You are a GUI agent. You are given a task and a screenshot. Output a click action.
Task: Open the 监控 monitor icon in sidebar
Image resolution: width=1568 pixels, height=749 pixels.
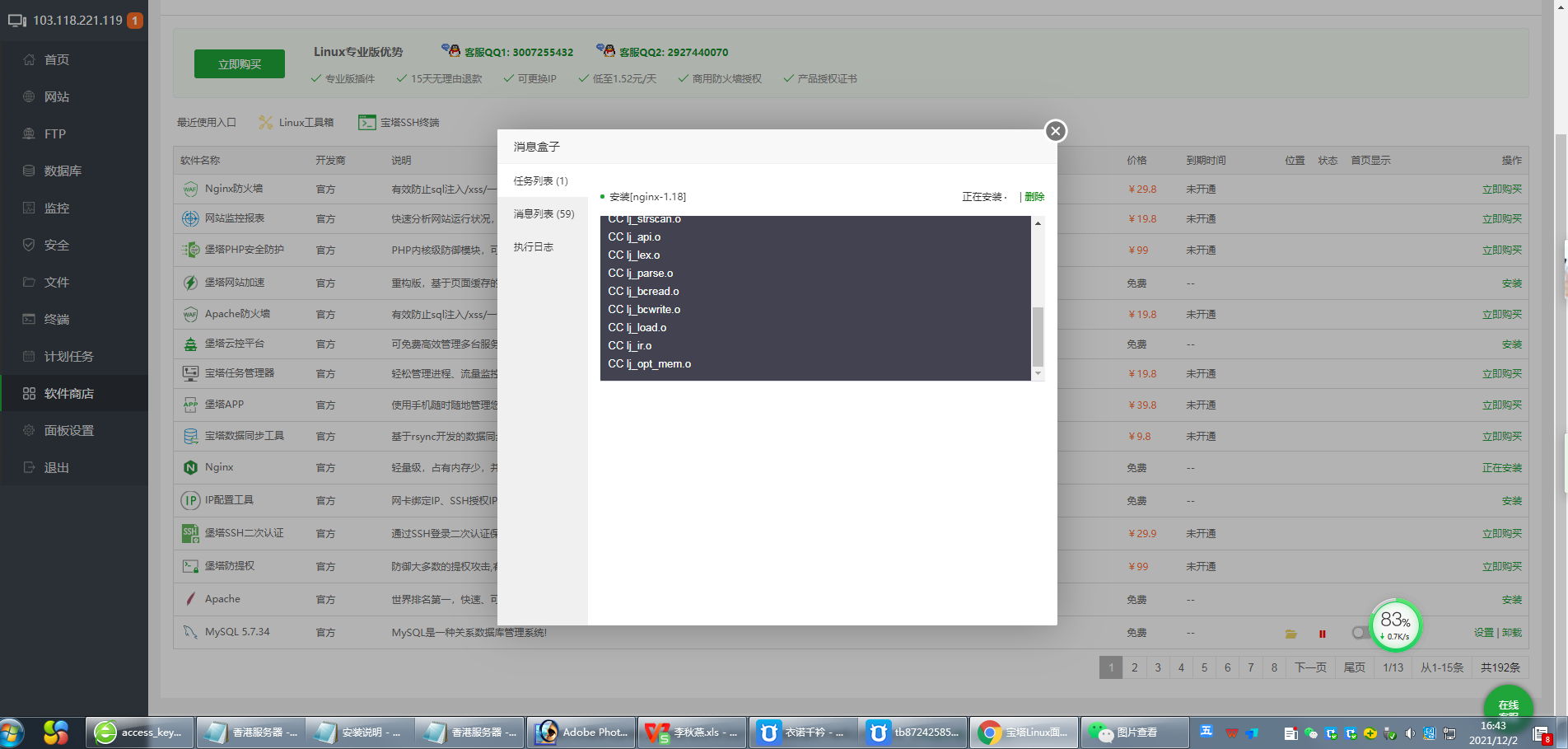[29, 208]
